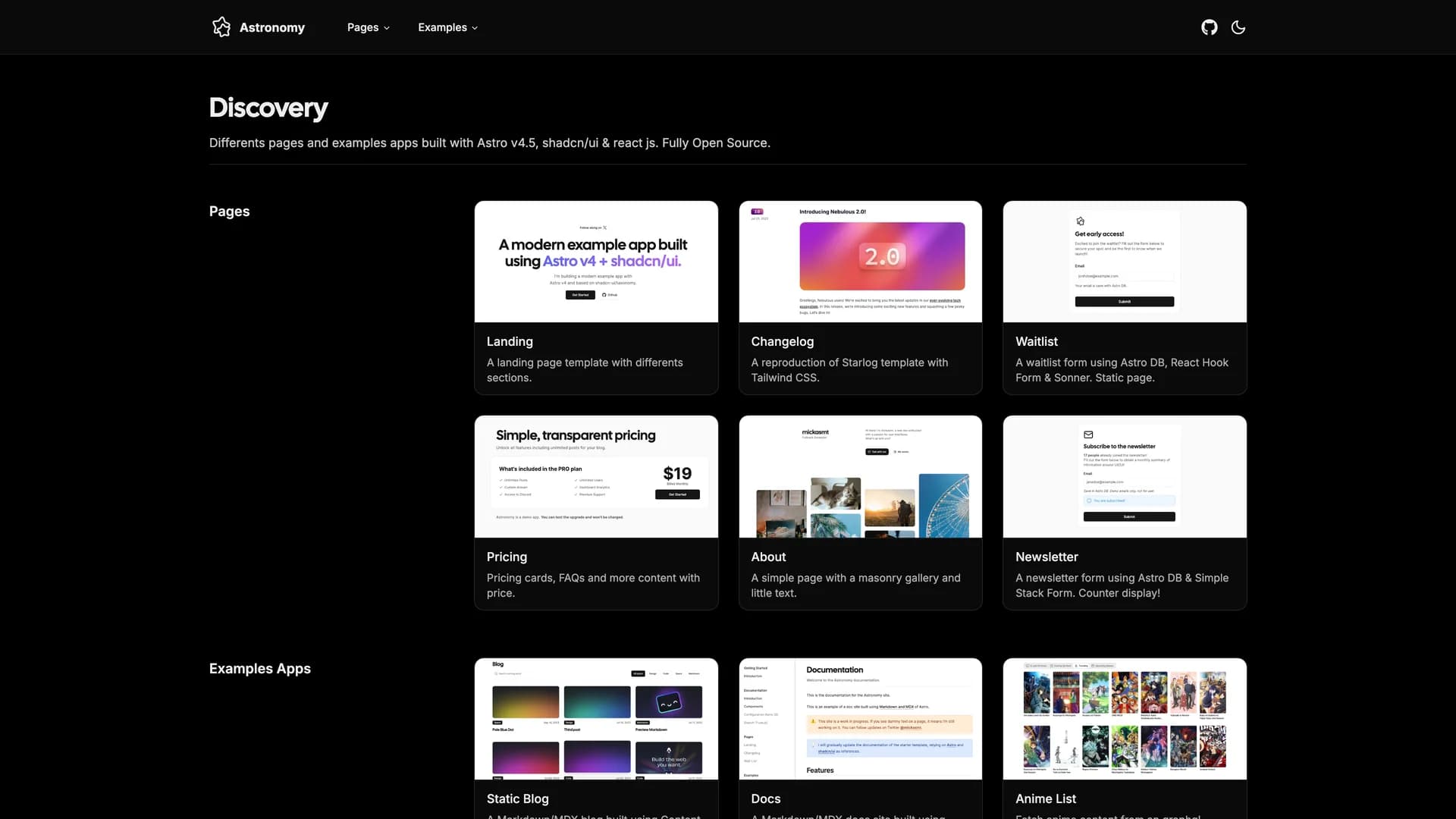Expand the Examples dropdown chevron

(x=475, y=28)
